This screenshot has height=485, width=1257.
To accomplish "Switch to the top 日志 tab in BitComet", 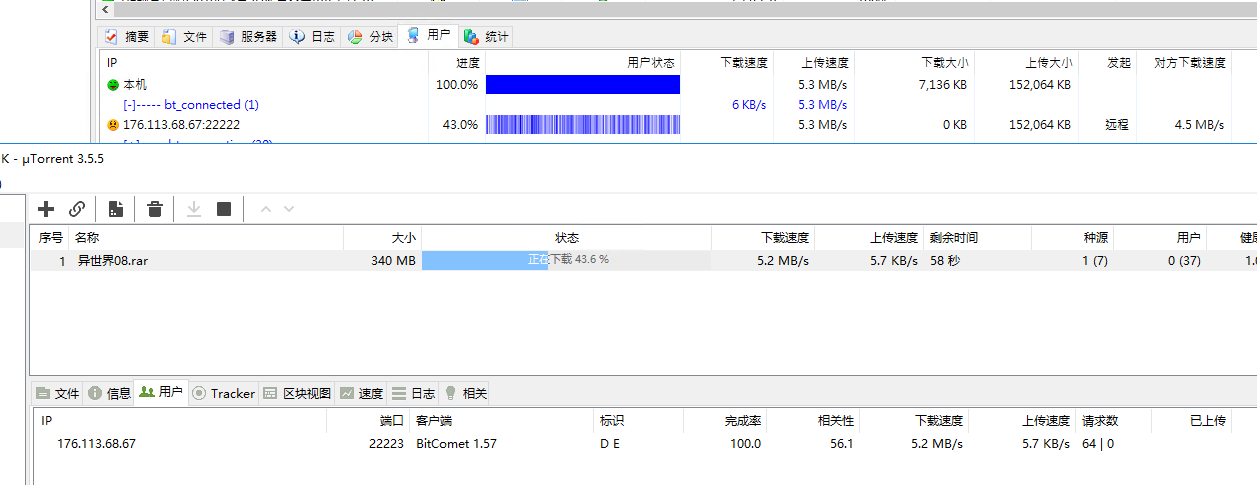I will point(313,37).
